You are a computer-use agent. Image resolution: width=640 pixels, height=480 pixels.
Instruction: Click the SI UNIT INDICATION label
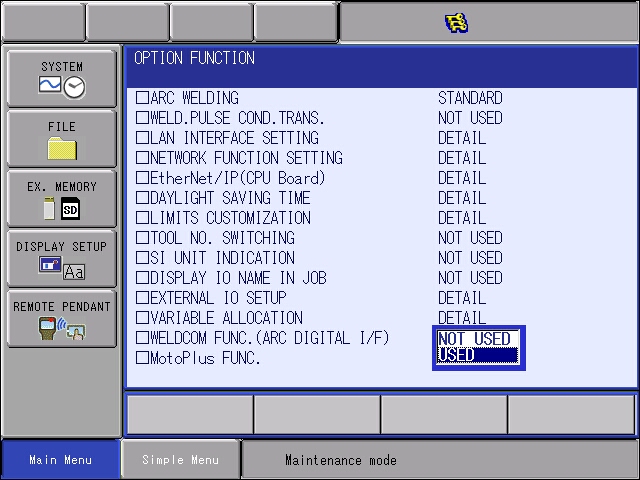(x=222, y=258)
